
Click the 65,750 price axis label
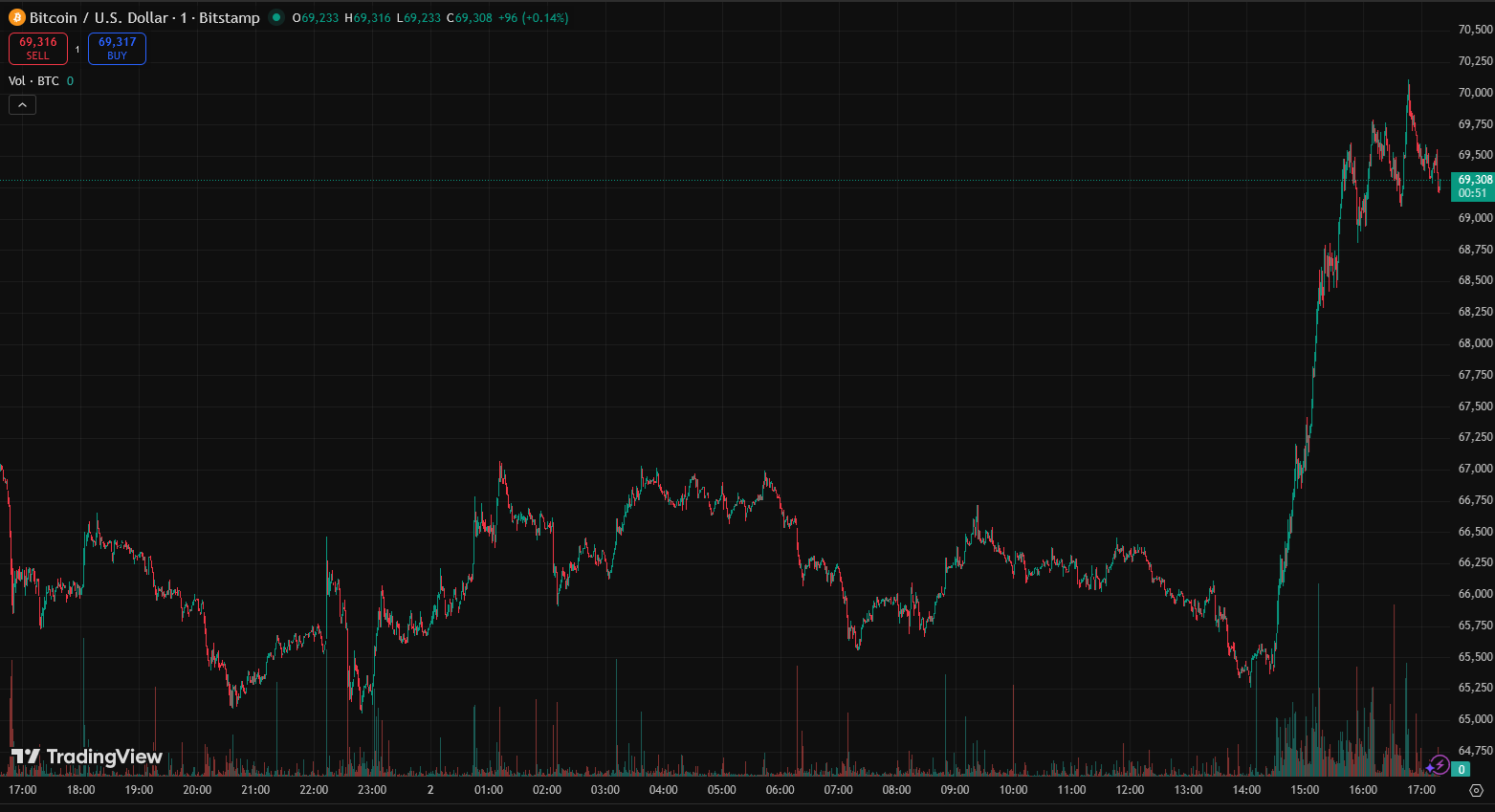point(1475,625)
